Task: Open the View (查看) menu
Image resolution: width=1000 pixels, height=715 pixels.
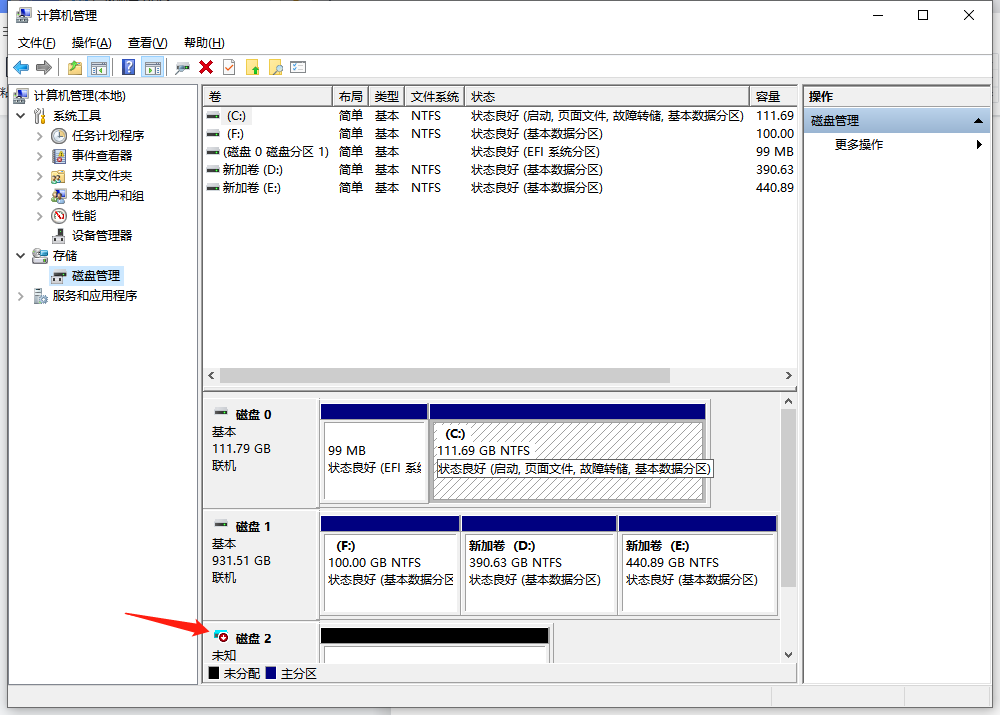Action: pos(147,43)
